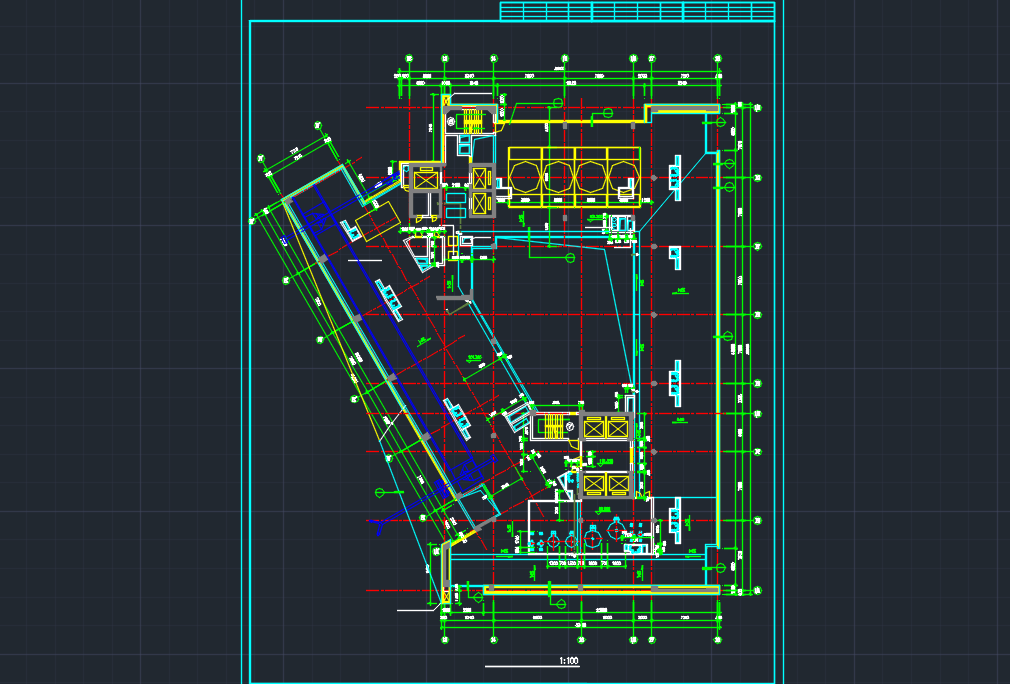1010x684 pixels.
Task: Select the yellow staircase beside the lower elevators
Action: click(x=554, y=426)
